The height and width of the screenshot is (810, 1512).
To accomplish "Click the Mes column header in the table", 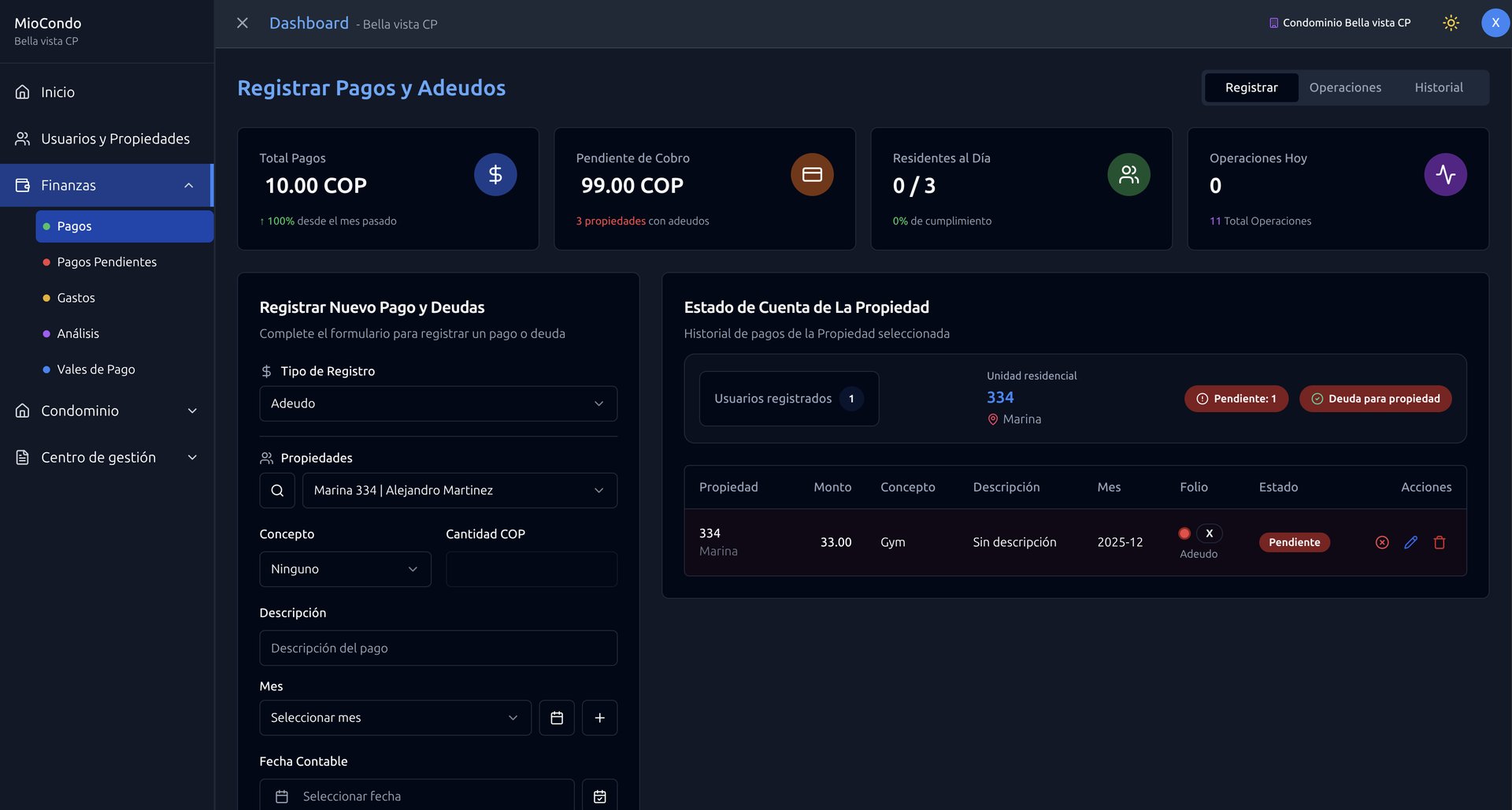I will pos(1109,487).
